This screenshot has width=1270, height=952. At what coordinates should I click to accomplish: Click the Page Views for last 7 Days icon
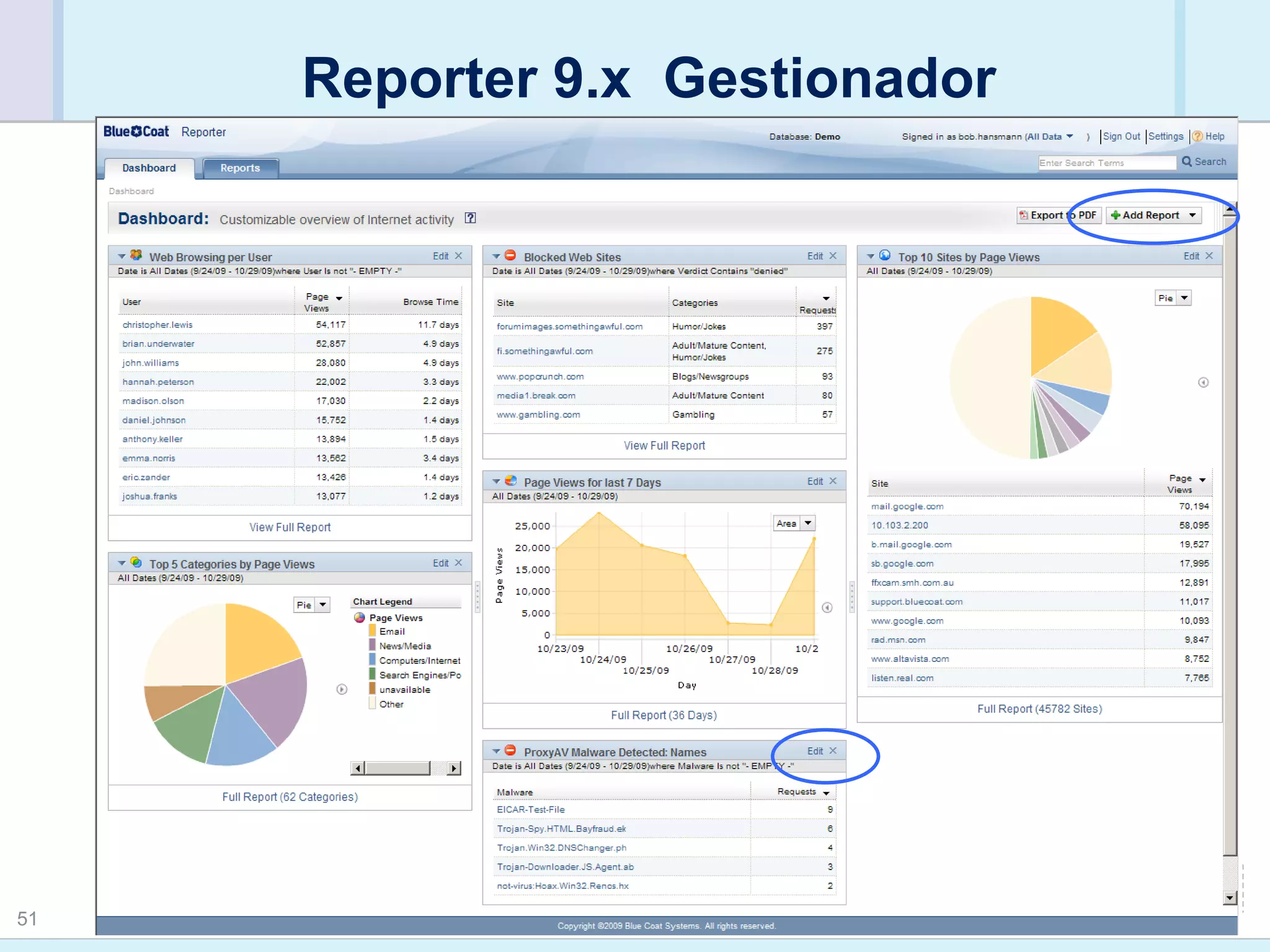510,481
